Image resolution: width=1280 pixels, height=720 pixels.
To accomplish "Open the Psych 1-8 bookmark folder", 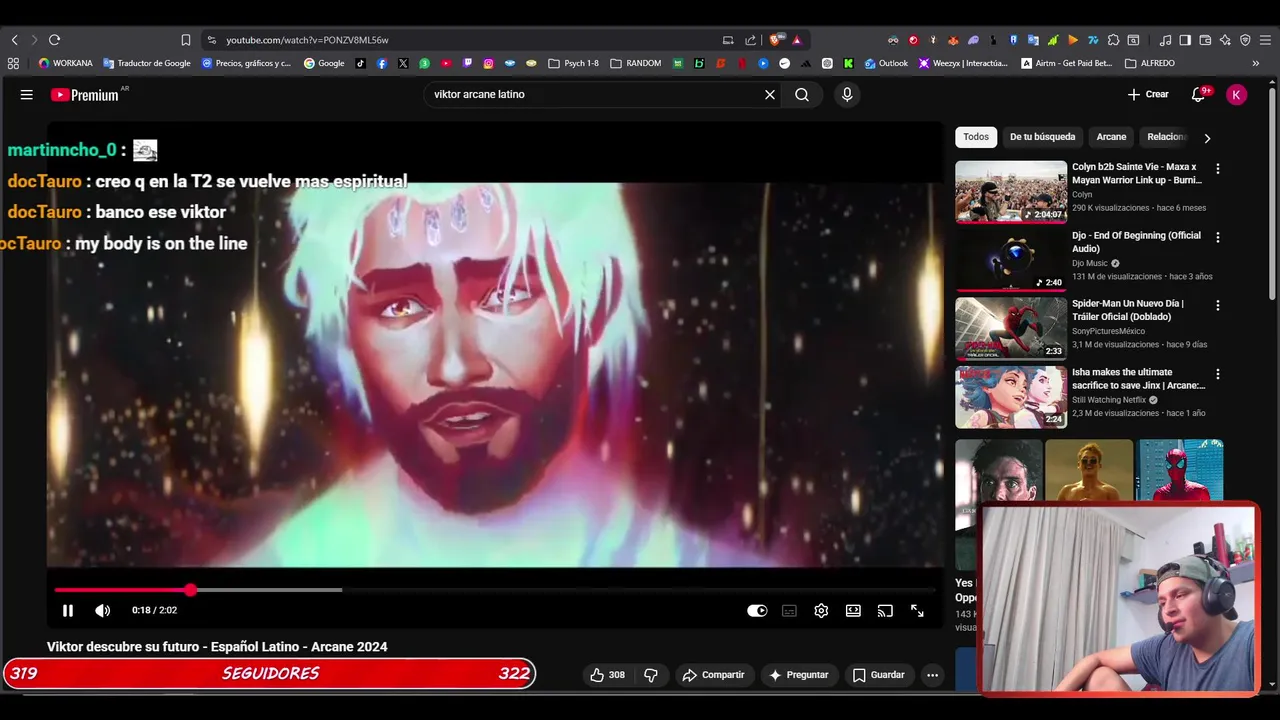I will point(574,63).
